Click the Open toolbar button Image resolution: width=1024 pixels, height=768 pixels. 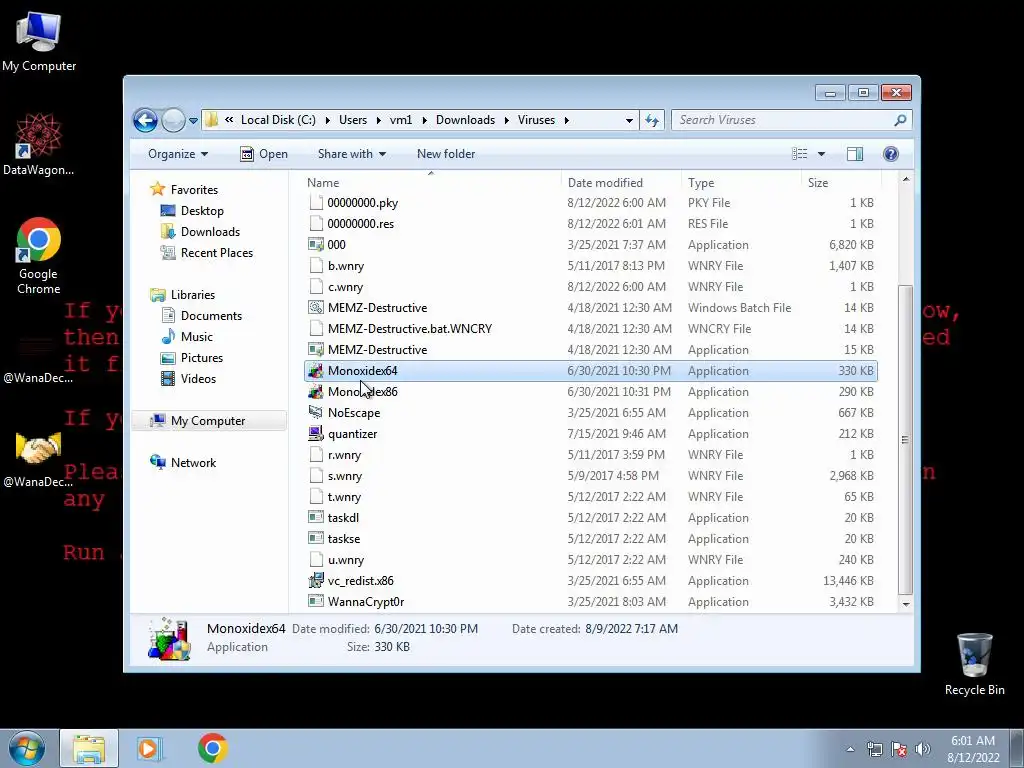[264, 154]
